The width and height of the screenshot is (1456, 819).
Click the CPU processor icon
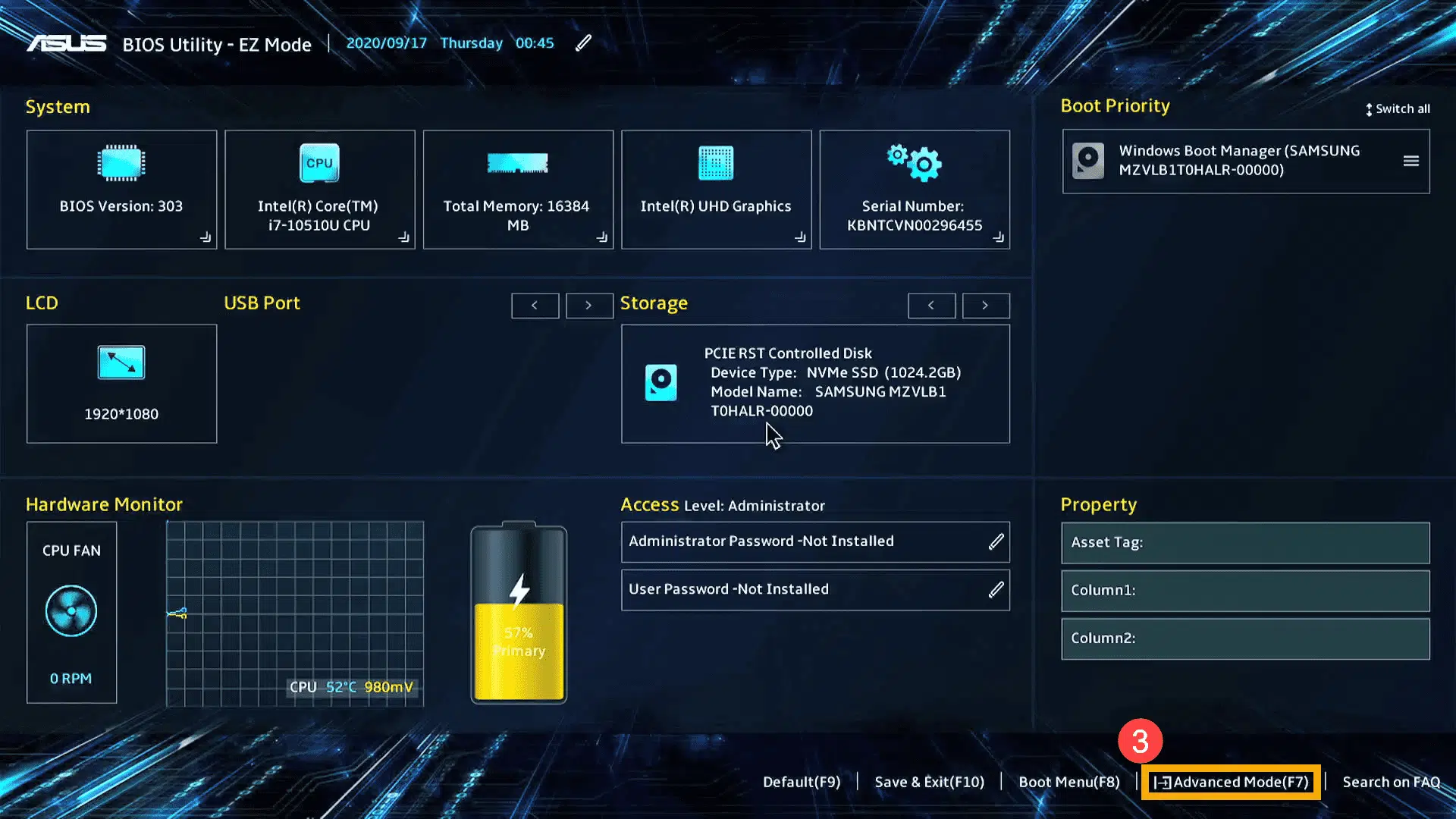click(319, 163)
